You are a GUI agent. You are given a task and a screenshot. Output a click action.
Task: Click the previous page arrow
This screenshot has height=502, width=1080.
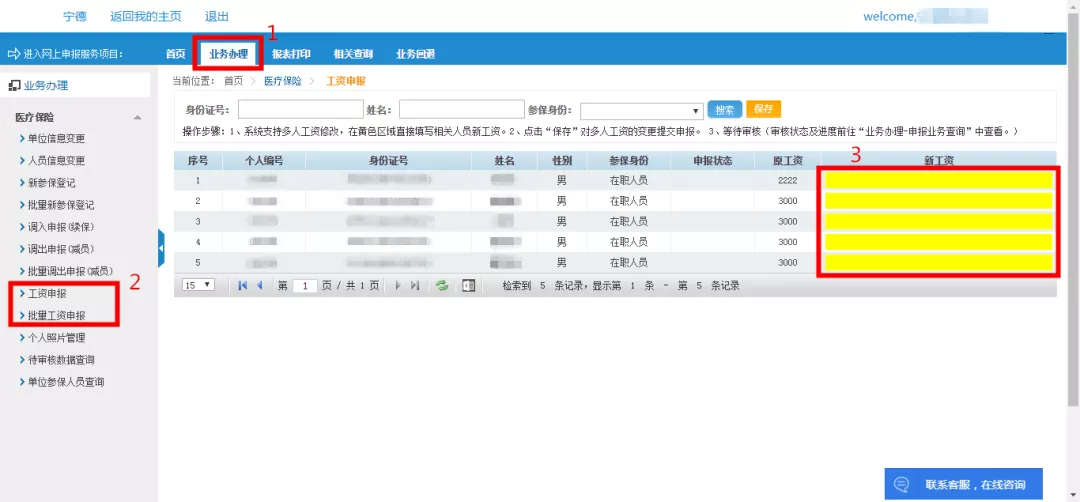click(x=260, y=285)
